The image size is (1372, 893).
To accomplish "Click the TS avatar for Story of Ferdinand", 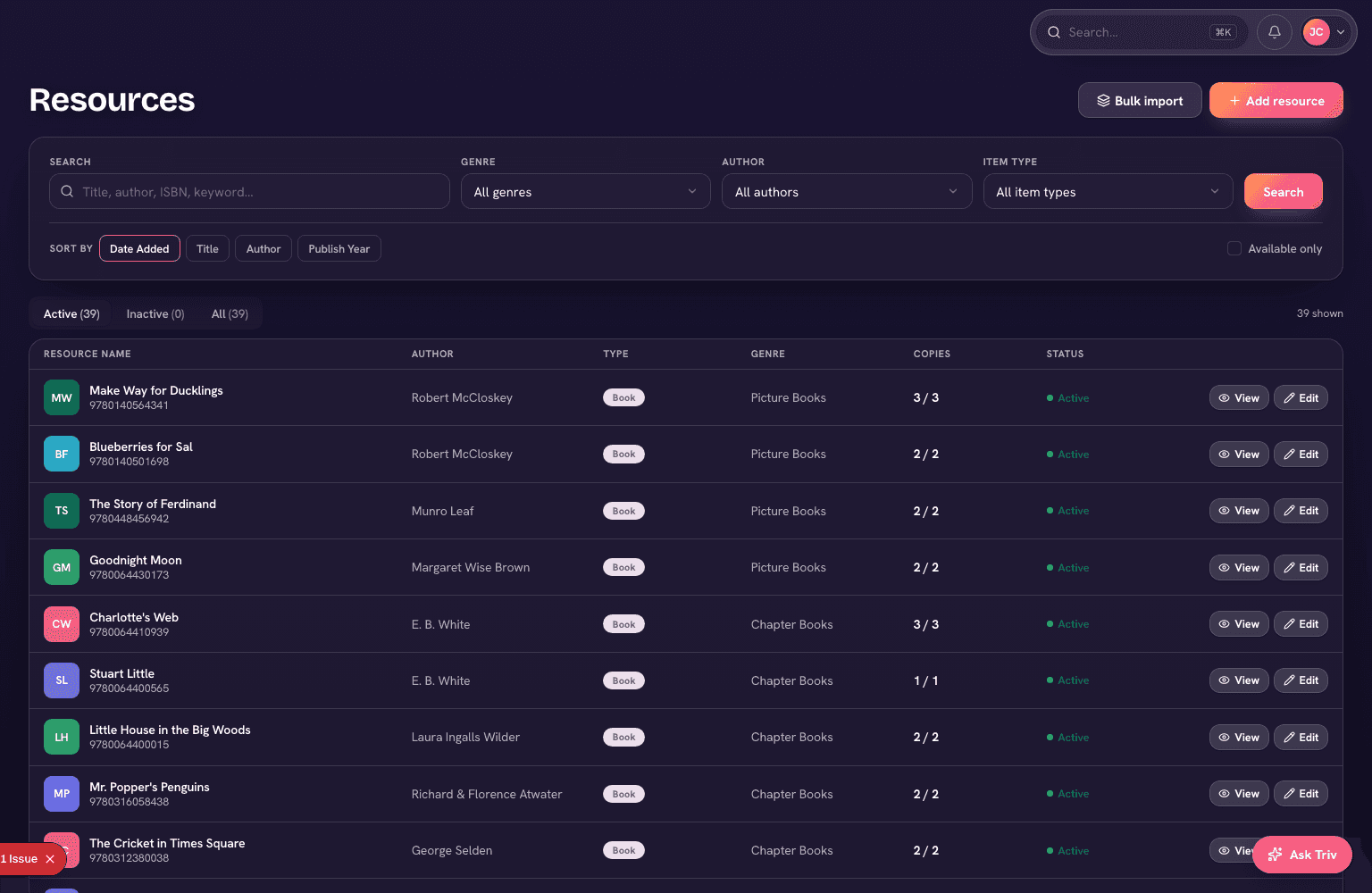I will tap(62, 511).
